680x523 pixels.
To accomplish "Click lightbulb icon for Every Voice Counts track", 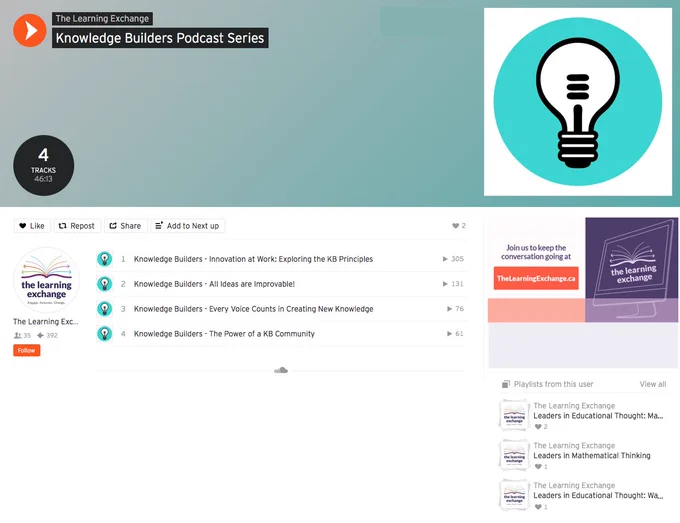I will pos(105,309).
